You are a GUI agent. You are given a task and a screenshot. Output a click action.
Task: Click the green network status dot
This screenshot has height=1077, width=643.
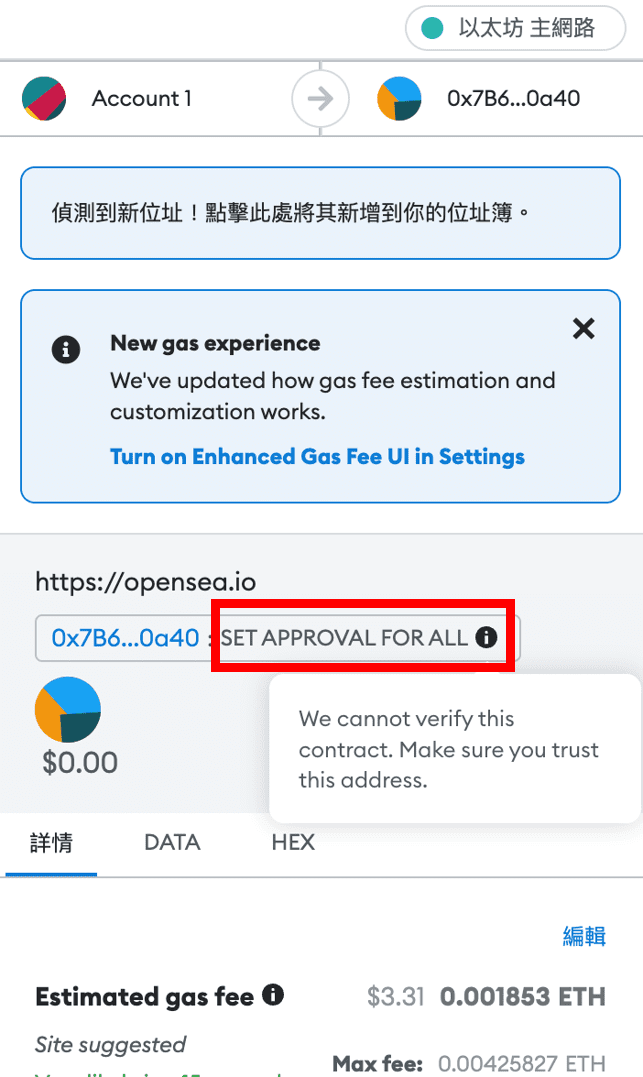pyautogui.click(x=432, y=28)
